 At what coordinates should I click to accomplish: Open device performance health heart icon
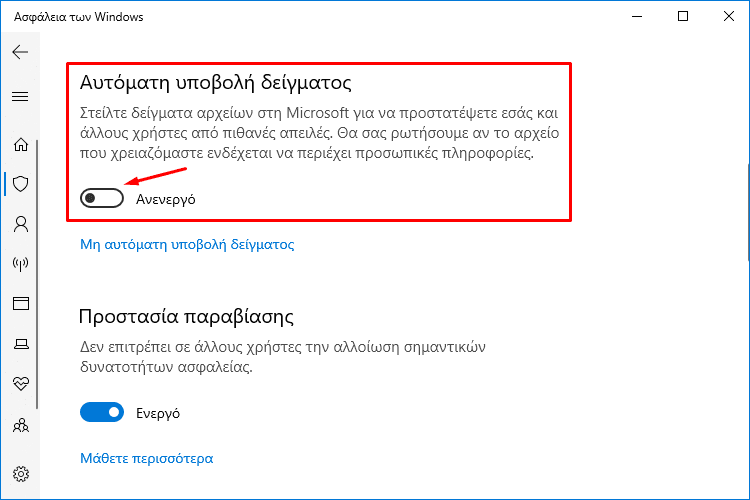click(21, 383)
